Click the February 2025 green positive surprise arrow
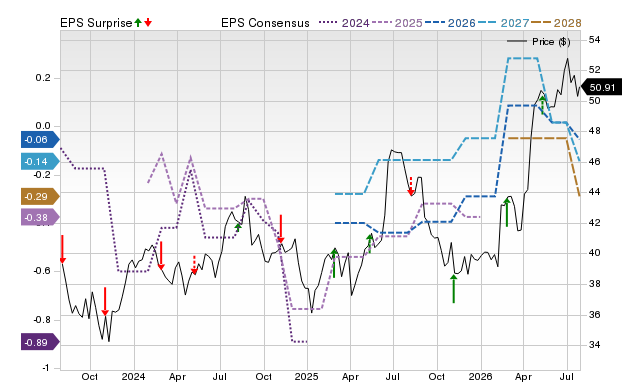The width and height of the screenshot is (640, 382). [x=334, y=263]
